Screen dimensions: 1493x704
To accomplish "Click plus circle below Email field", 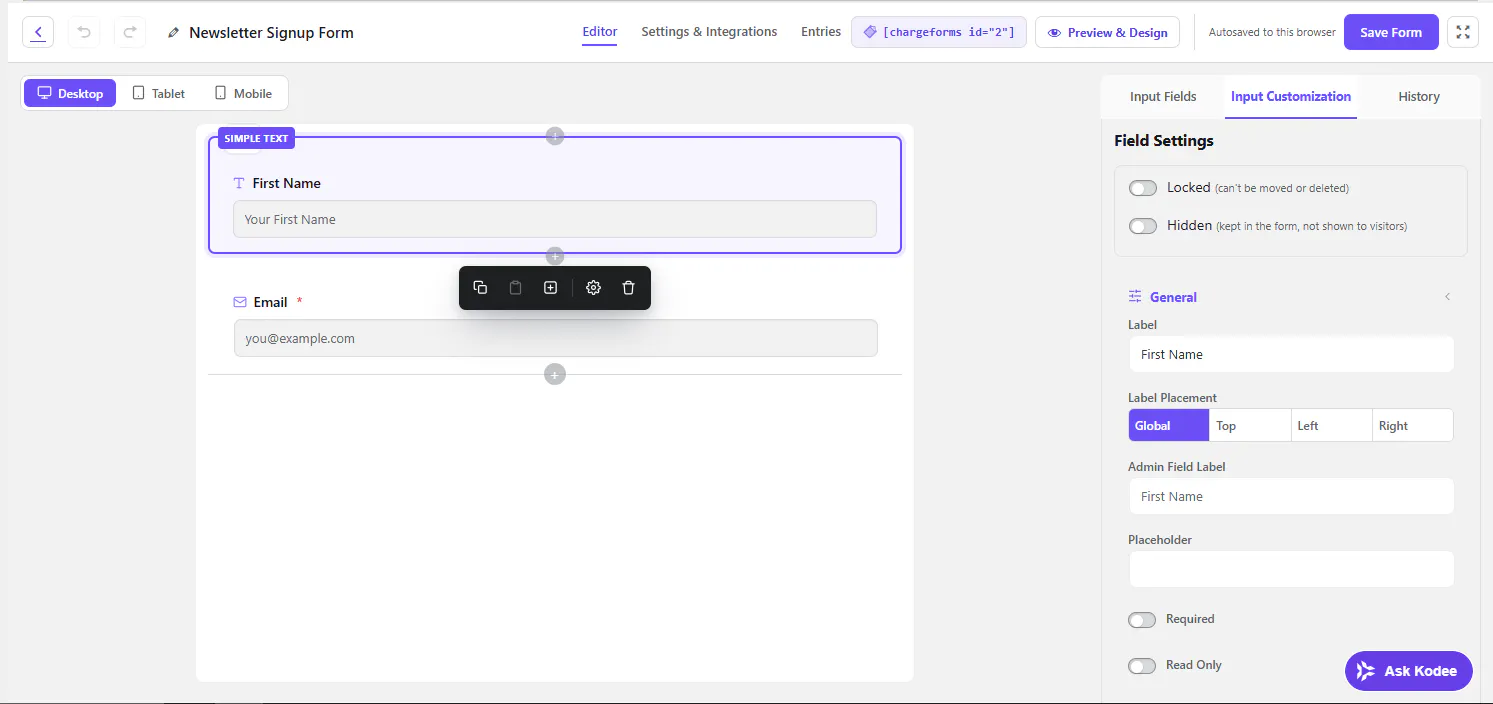I will [x=555, y=374].
